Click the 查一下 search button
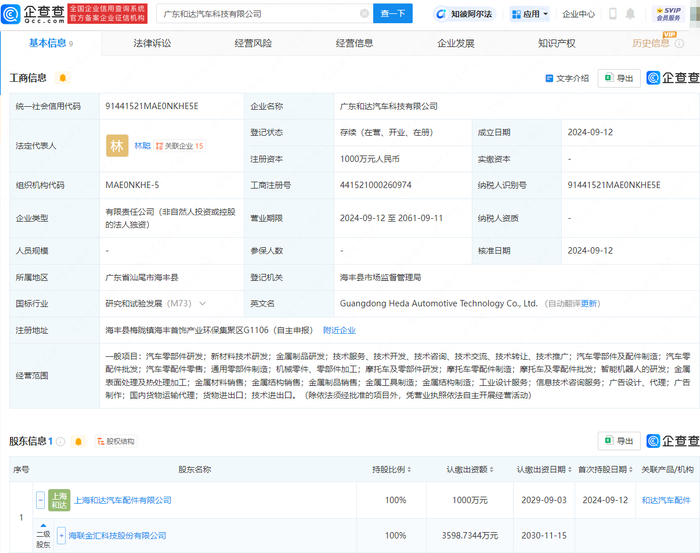The height and width of the screenshot is (553, 700). coord(393,14)
